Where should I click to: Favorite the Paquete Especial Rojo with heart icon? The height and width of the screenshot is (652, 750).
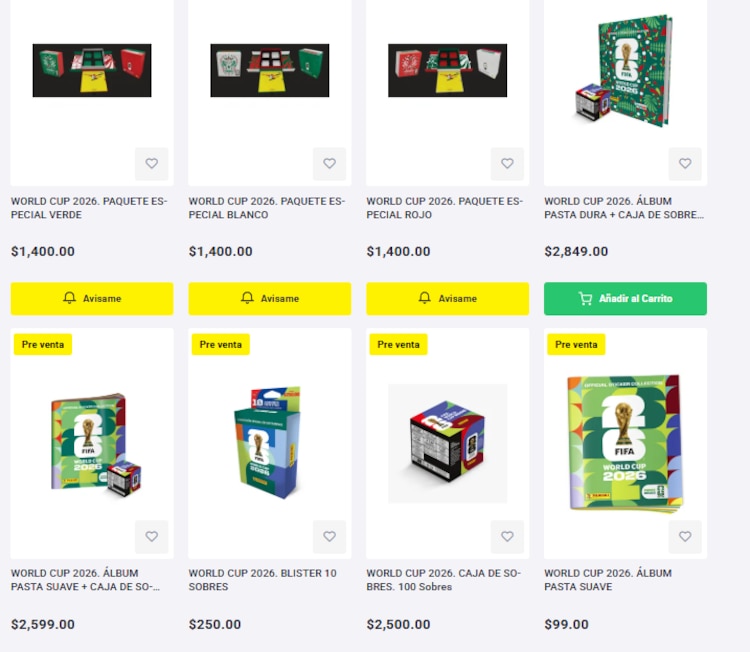(x=507, y=164)
